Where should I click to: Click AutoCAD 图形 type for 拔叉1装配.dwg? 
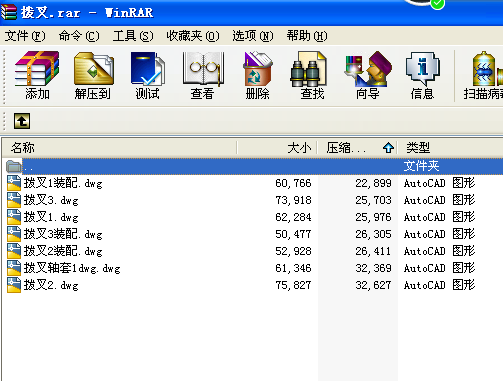pos(439,183)
